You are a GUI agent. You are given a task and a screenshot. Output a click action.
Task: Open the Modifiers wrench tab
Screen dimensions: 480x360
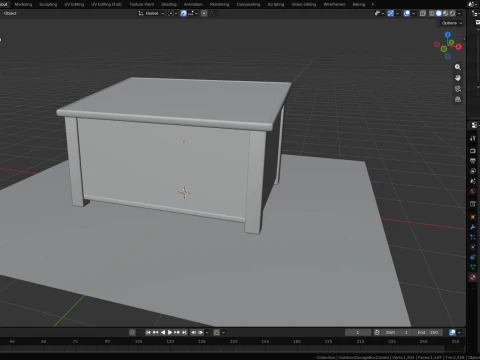coord(473,227)
